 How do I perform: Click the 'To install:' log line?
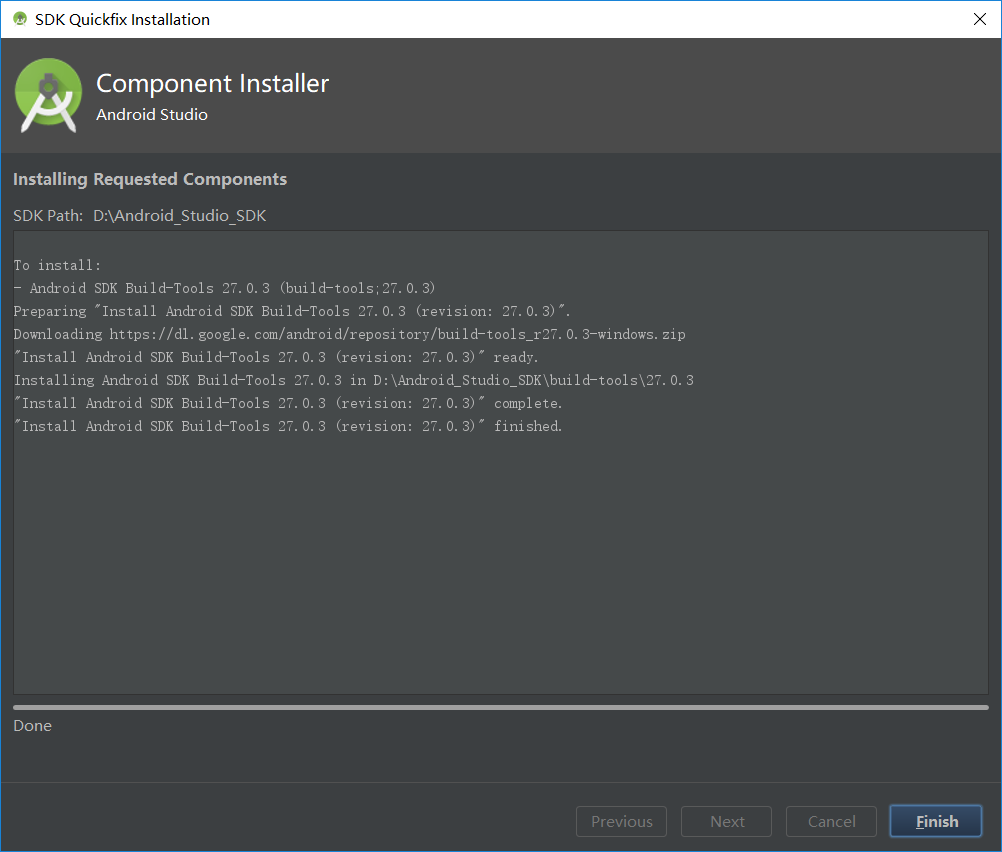[58, 265]
